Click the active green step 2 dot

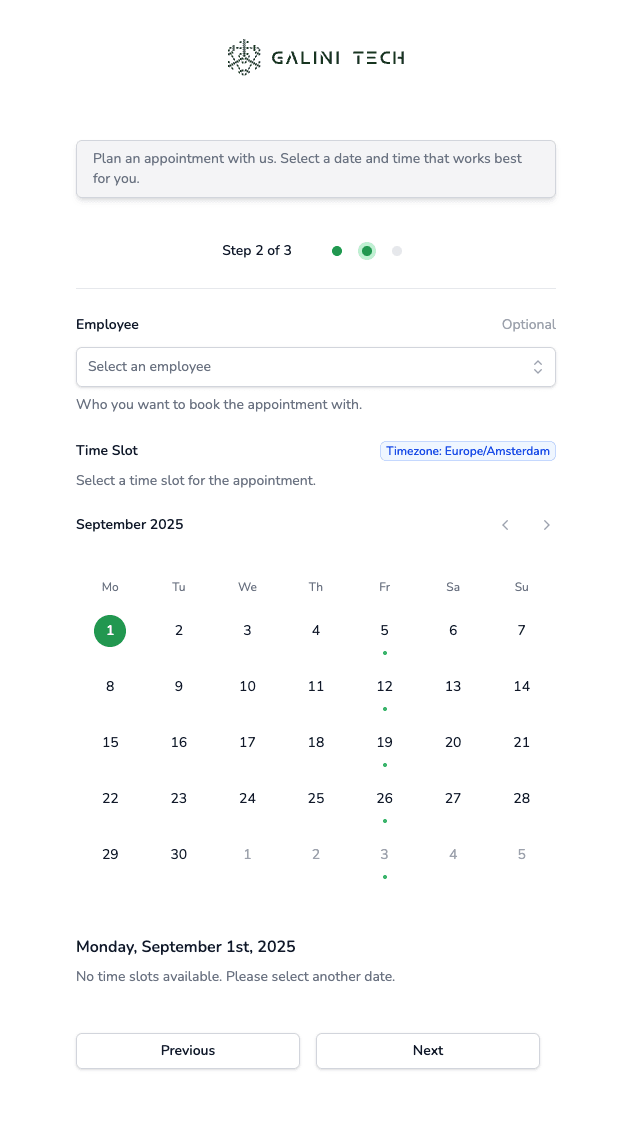coord(367,251)
